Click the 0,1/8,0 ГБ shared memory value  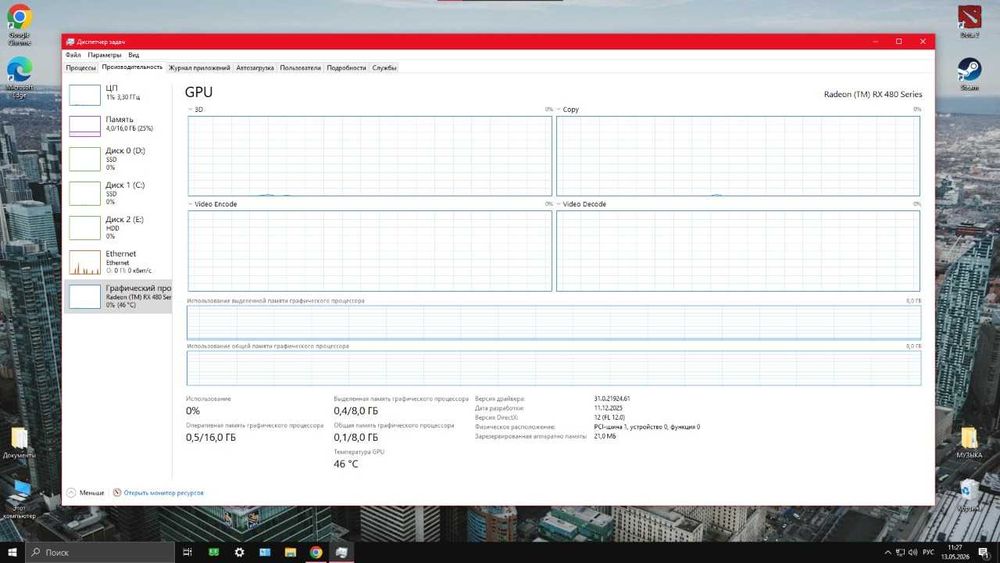(356, 437)
